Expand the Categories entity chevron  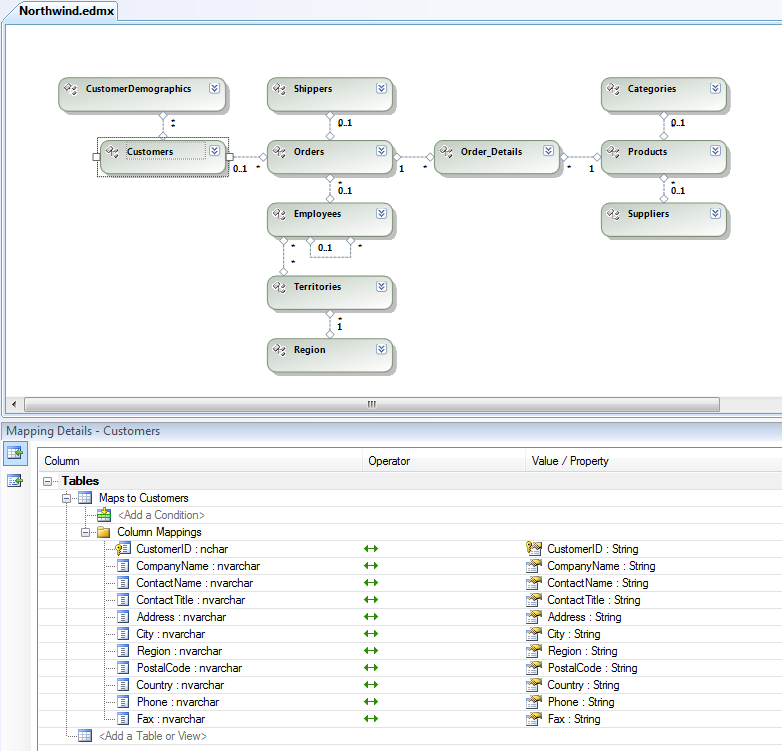(x=716, y=88)
